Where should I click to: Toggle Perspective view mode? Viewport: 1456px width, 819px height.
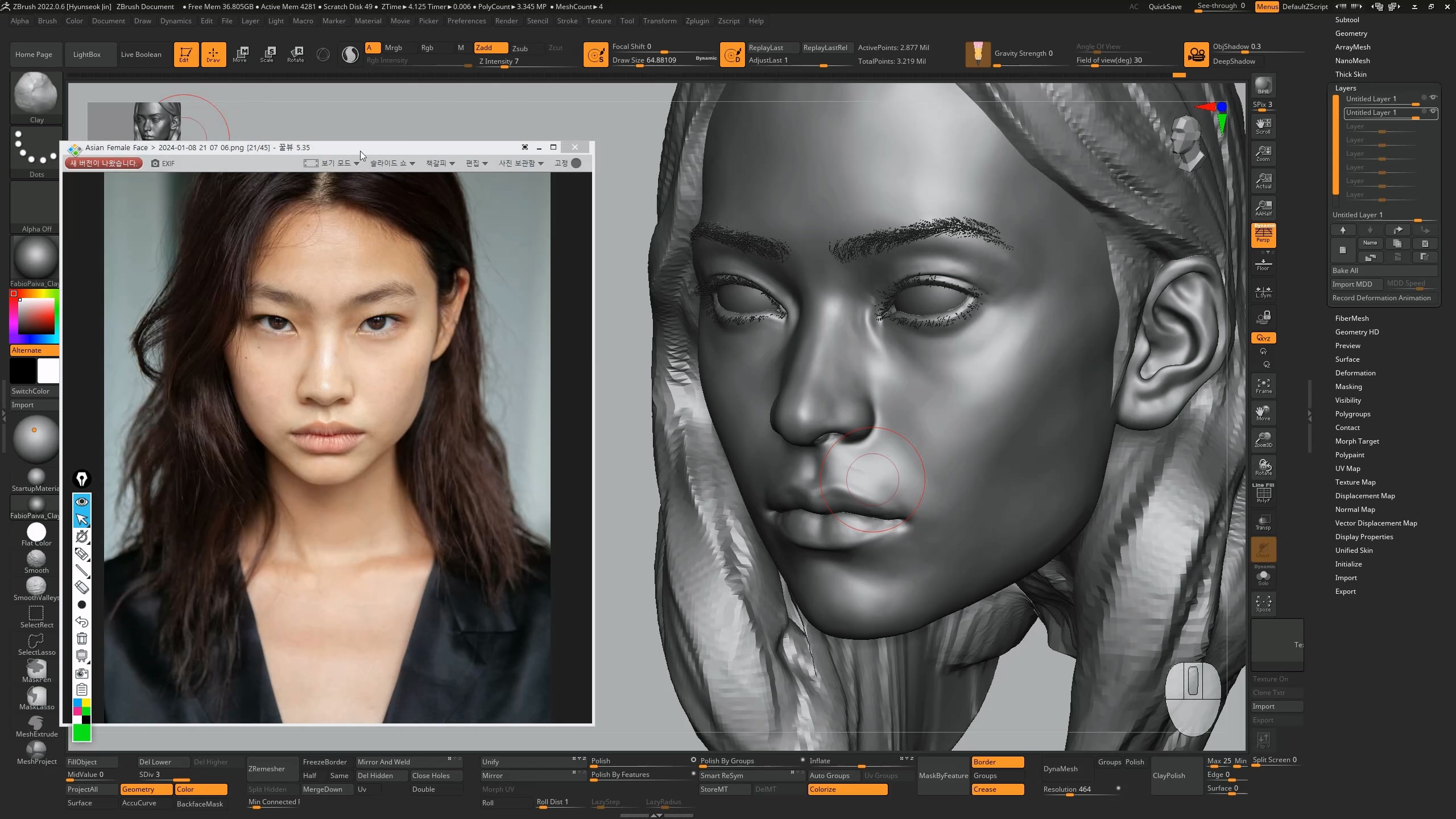point(1263,235)
